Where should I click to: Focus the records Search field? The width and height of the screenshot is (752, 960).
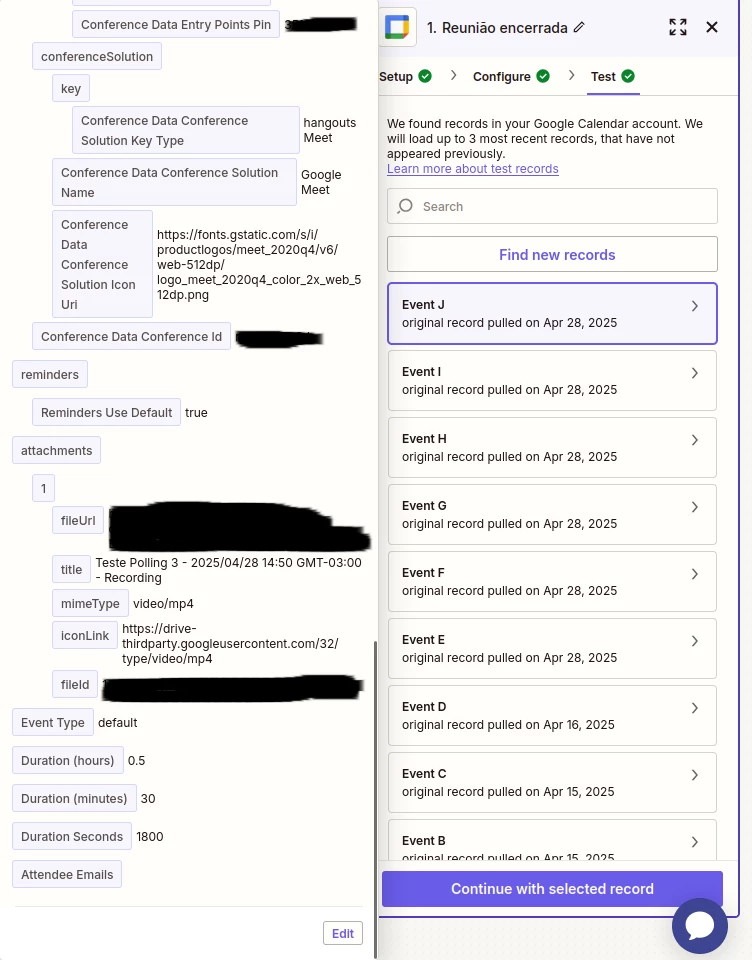pyautogui.click(x=552, y=206)
